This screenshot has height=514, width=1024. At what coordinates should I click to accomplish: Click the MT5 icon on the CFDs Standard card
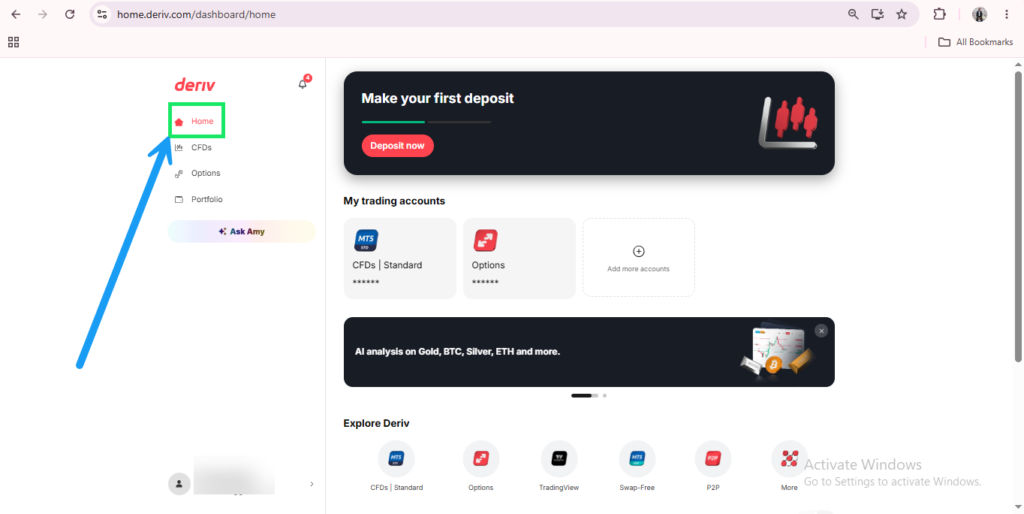coord(366,240)
